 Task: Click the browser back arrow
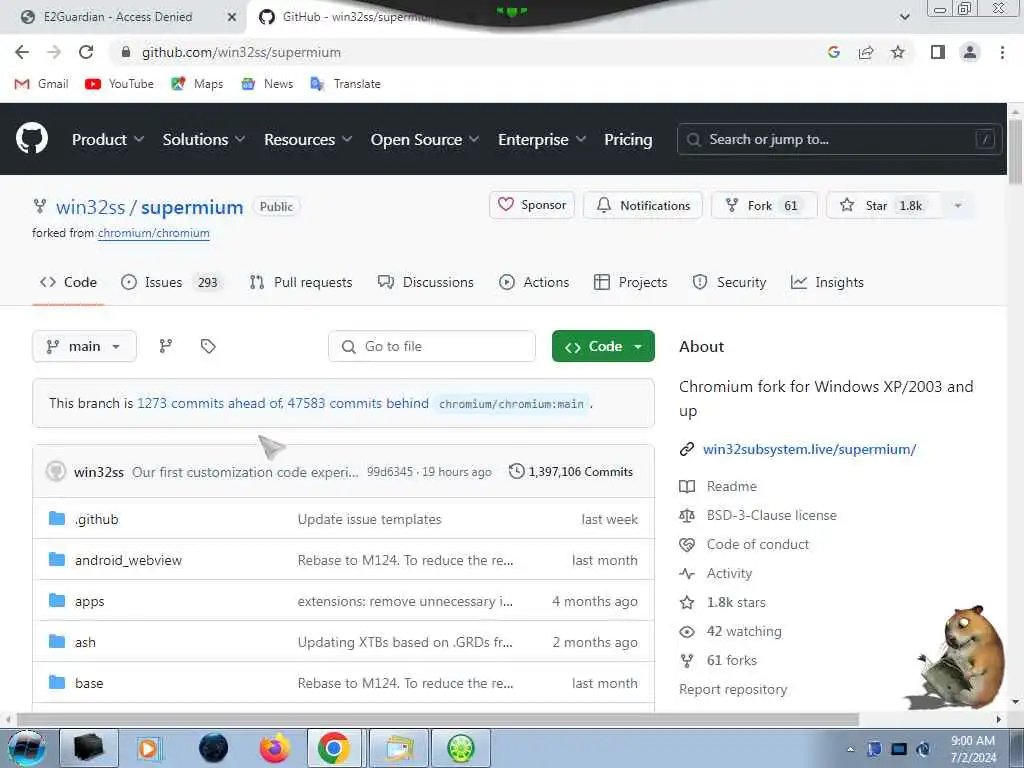(x=22, y=52)
